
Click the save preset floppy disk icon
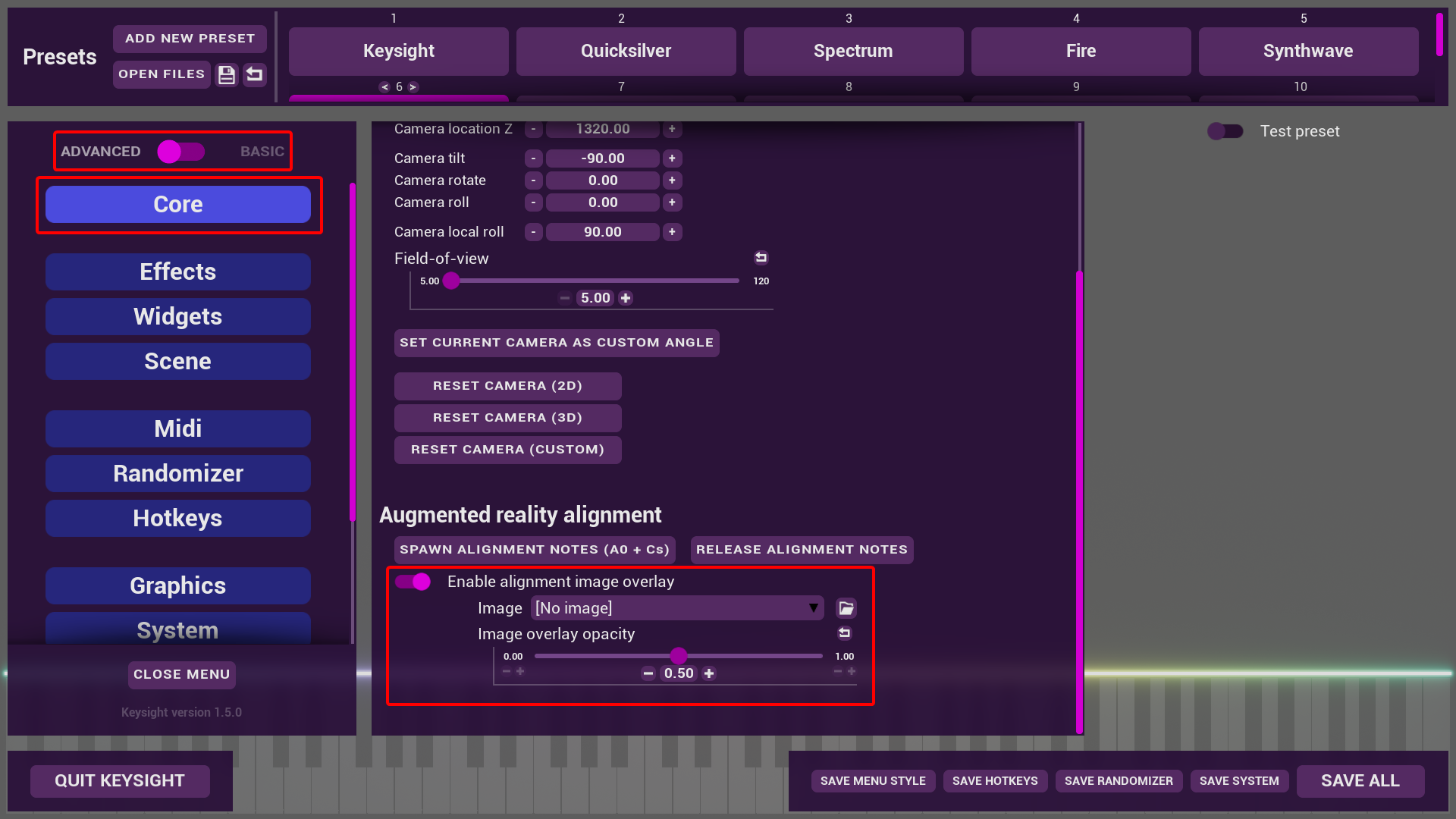coord(227,74)
